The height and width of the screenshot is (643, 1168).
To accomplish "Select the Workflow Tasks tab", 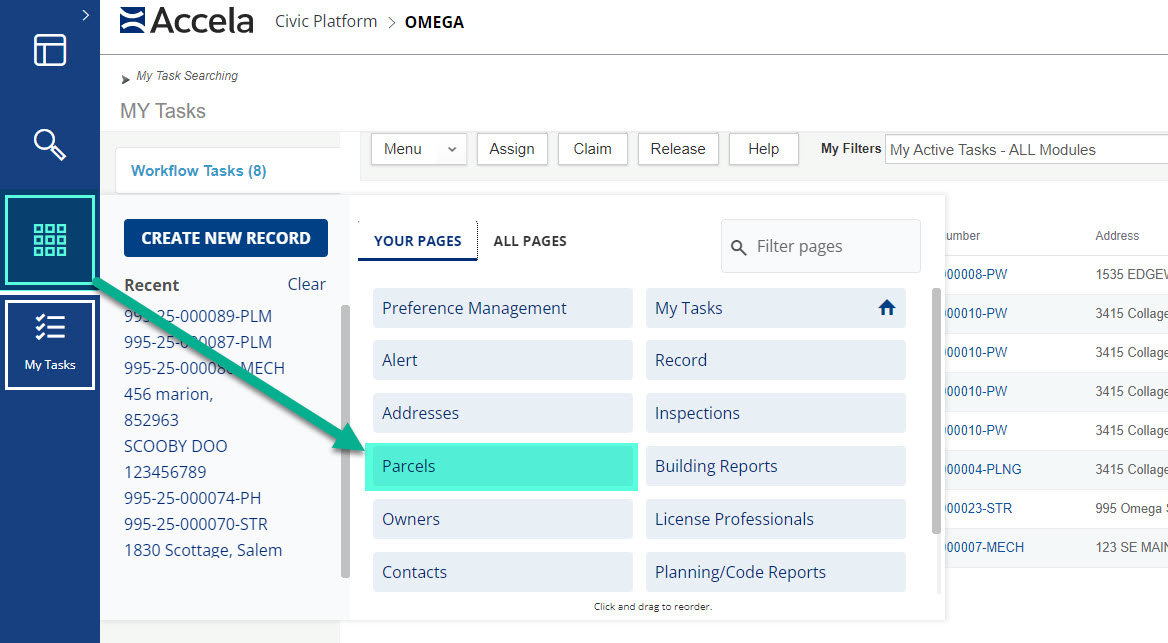I will click(199, 171).
